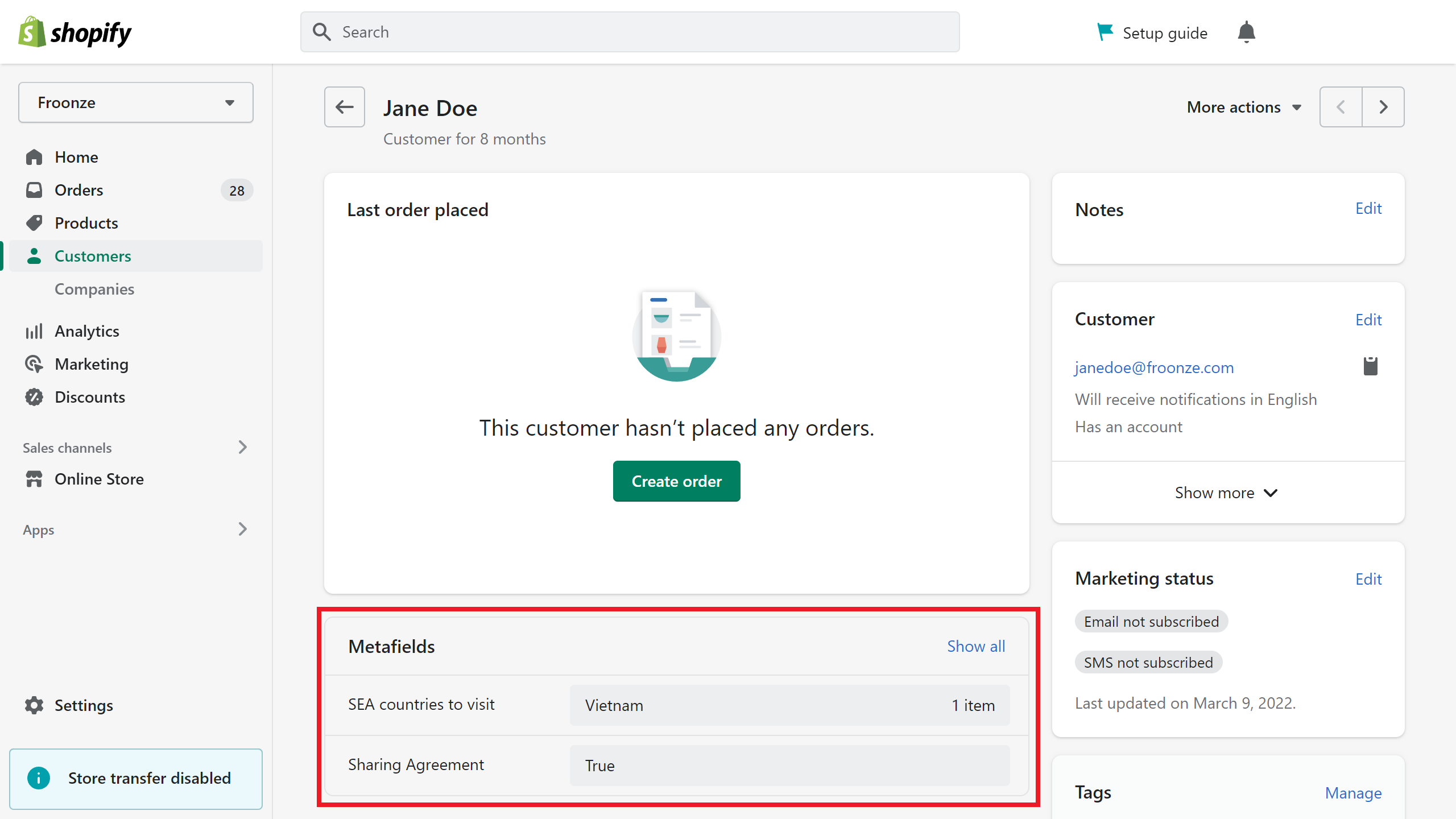Open Analytics
1456x819 pixels.
point(86,330)
